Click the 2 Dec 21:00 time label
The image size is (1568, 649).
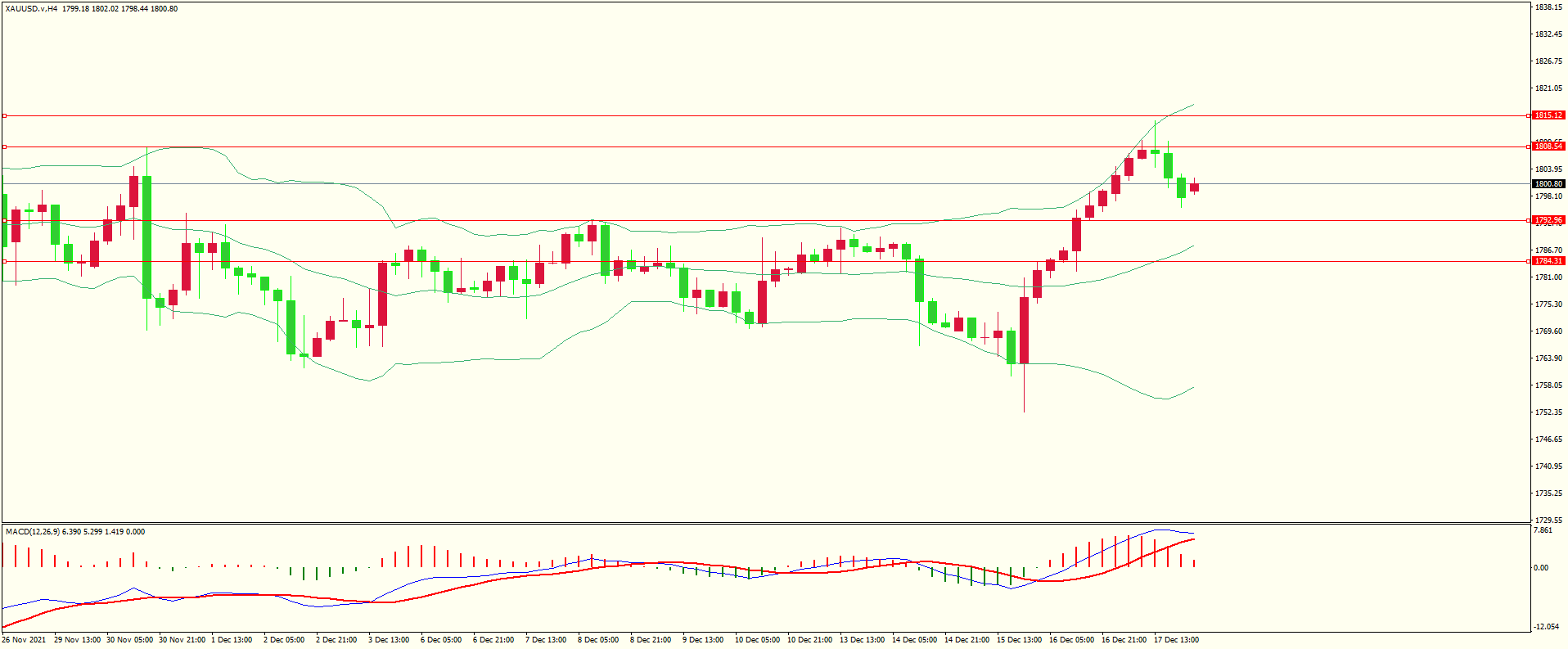pos(336,640)
